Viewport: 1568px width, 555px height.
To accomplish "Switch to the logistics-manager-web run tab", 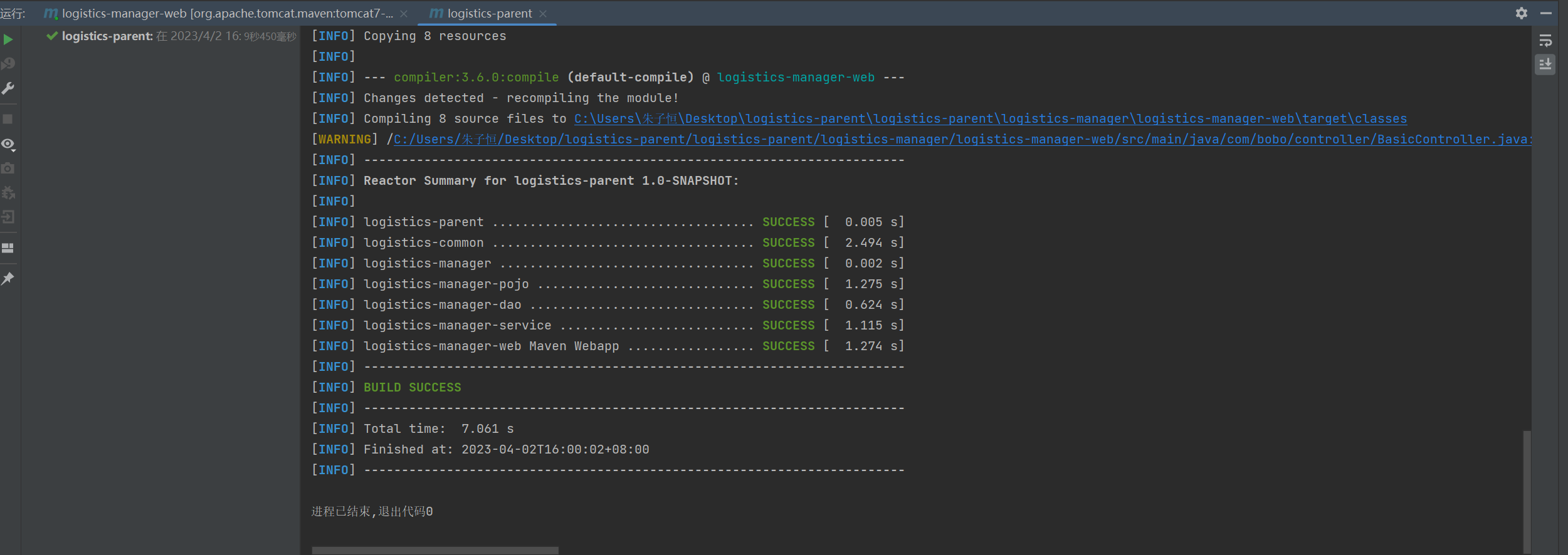I will coord(219,13).
